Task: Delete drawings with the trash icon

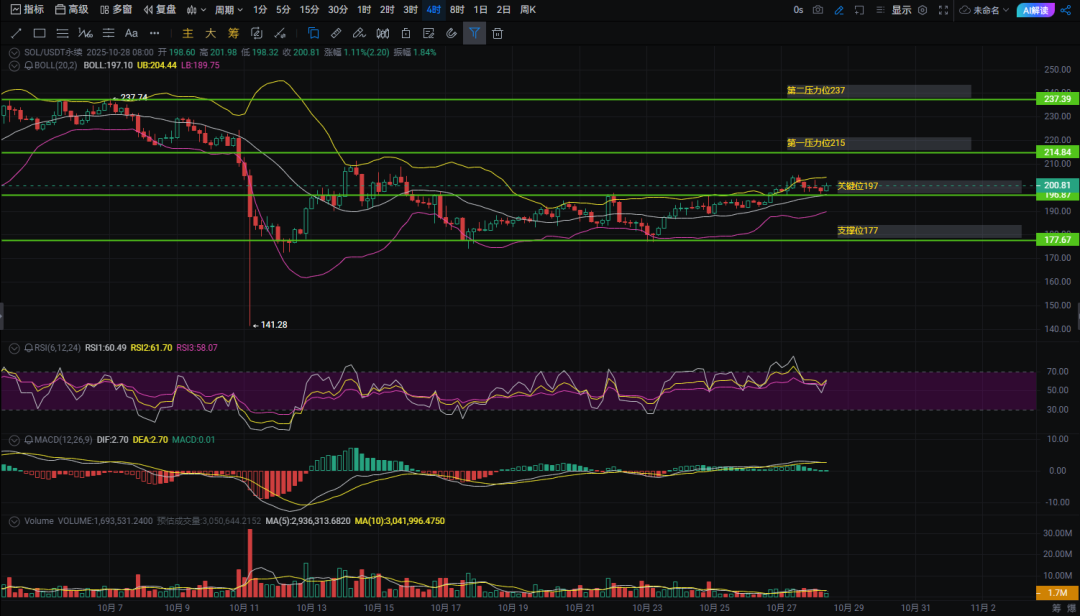Action: (497, 33)
